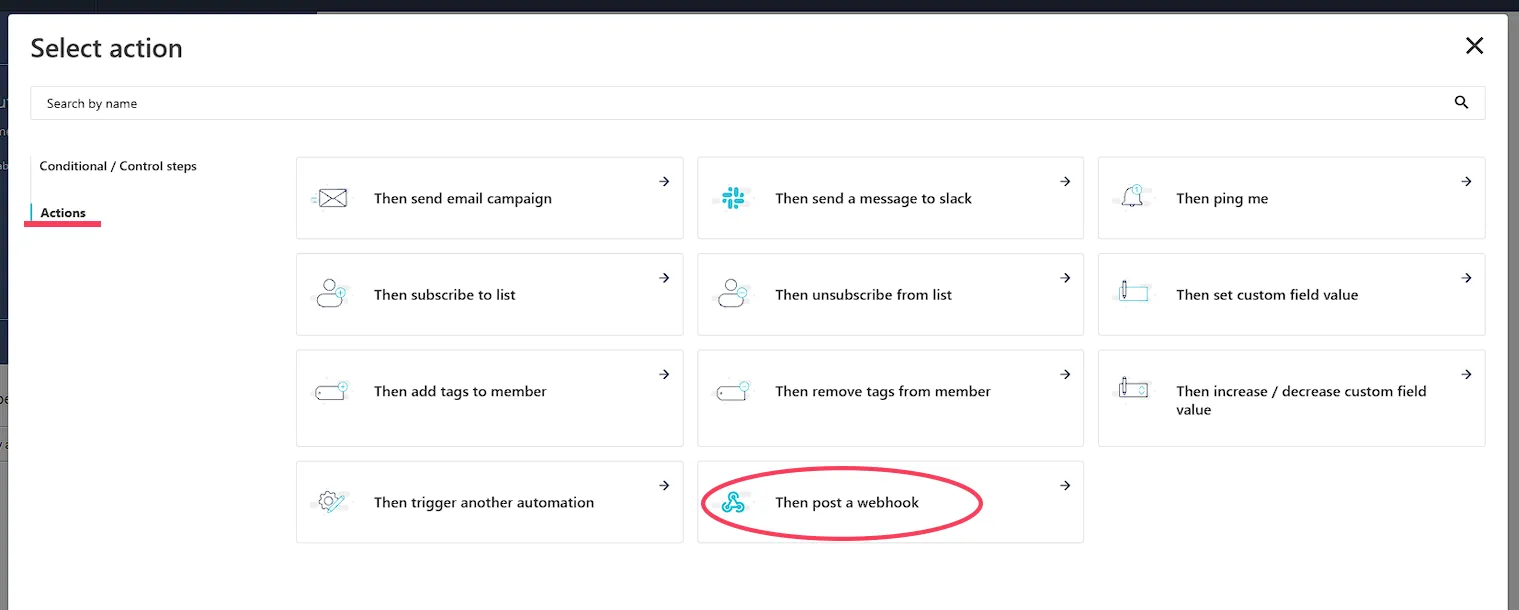Click the webhook icon
The image size is (1519, 610).
coord(733,502)
